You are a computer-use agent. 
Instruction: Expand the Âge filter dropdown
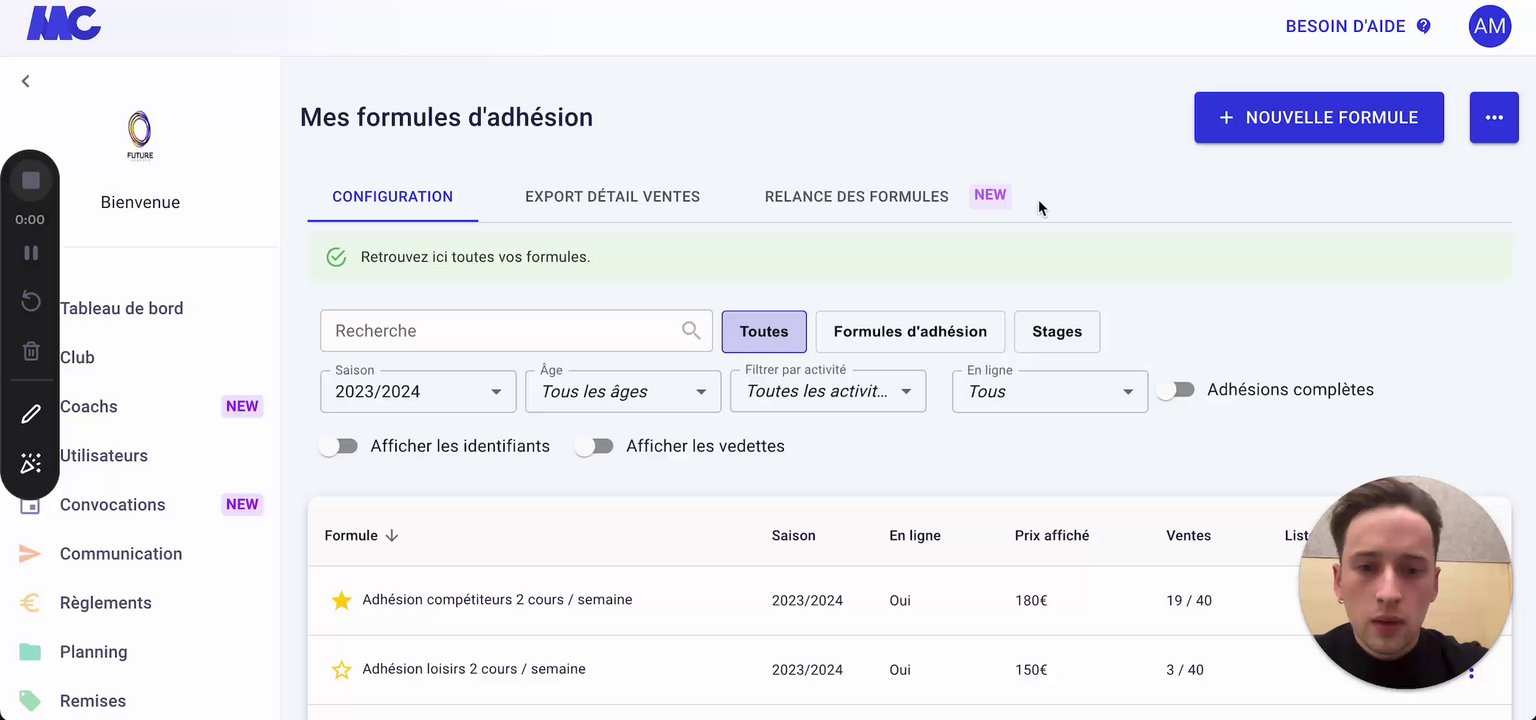coord(623,392)
